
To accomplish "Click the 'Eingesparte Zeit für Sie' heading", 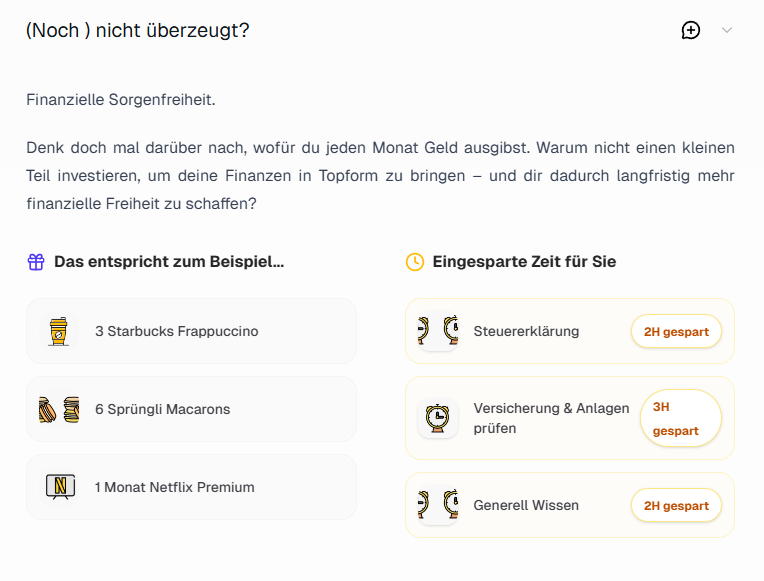I will 524,262.
